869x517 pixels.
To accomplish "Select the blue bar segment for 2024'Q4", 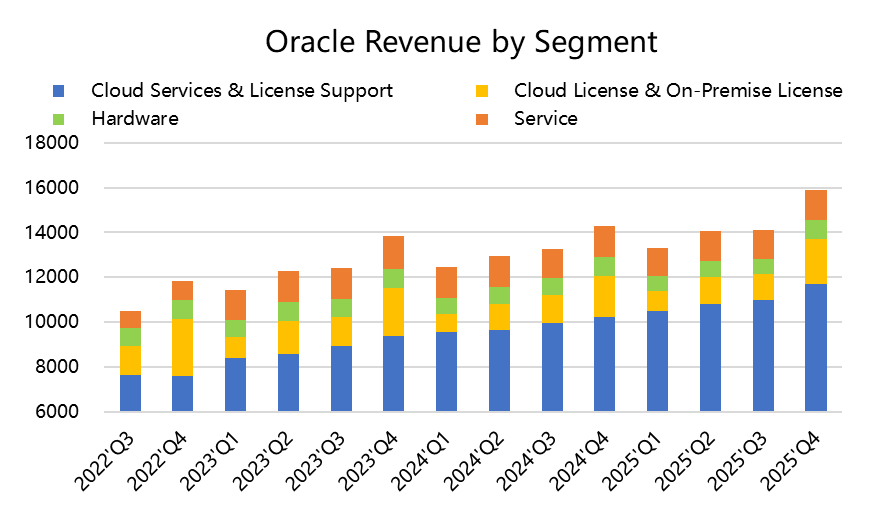I will click(605, 364).
